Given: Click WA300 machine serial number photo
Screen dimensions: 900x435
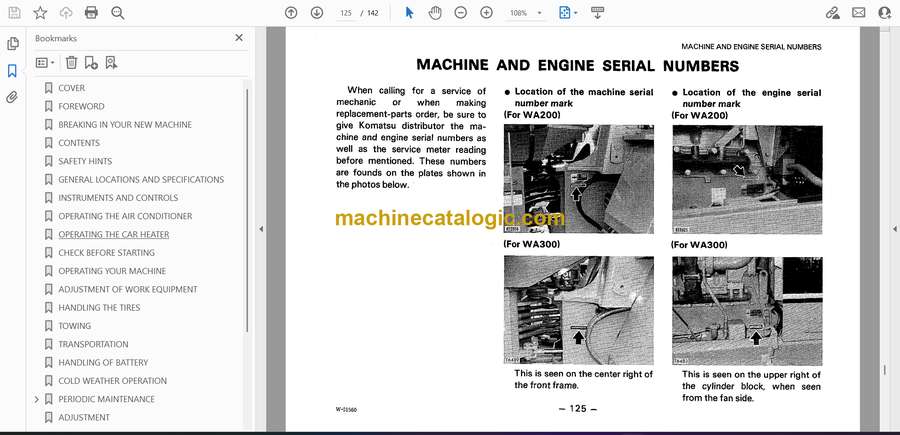Looking at the screenshot, I should click(579, 310).
